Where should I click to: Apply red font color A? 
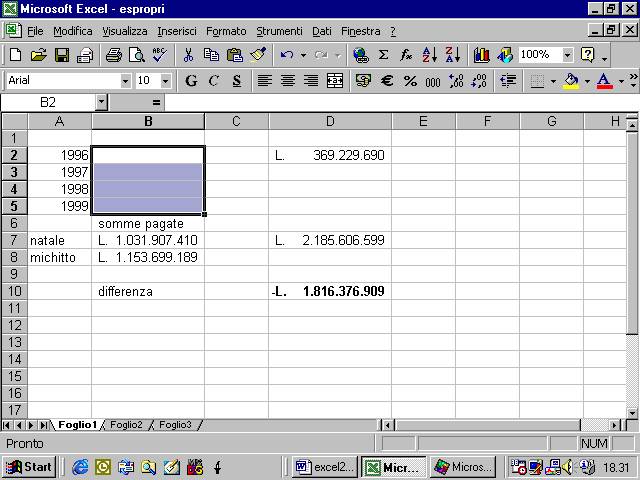pyautogui.click(x=604, y=80)
